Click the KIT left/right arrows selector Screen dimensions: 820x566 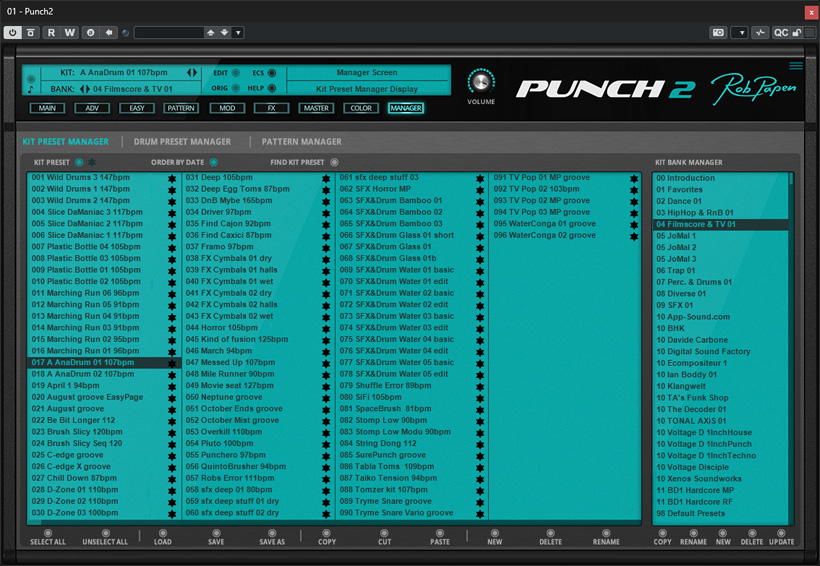[x=192, y=73]
